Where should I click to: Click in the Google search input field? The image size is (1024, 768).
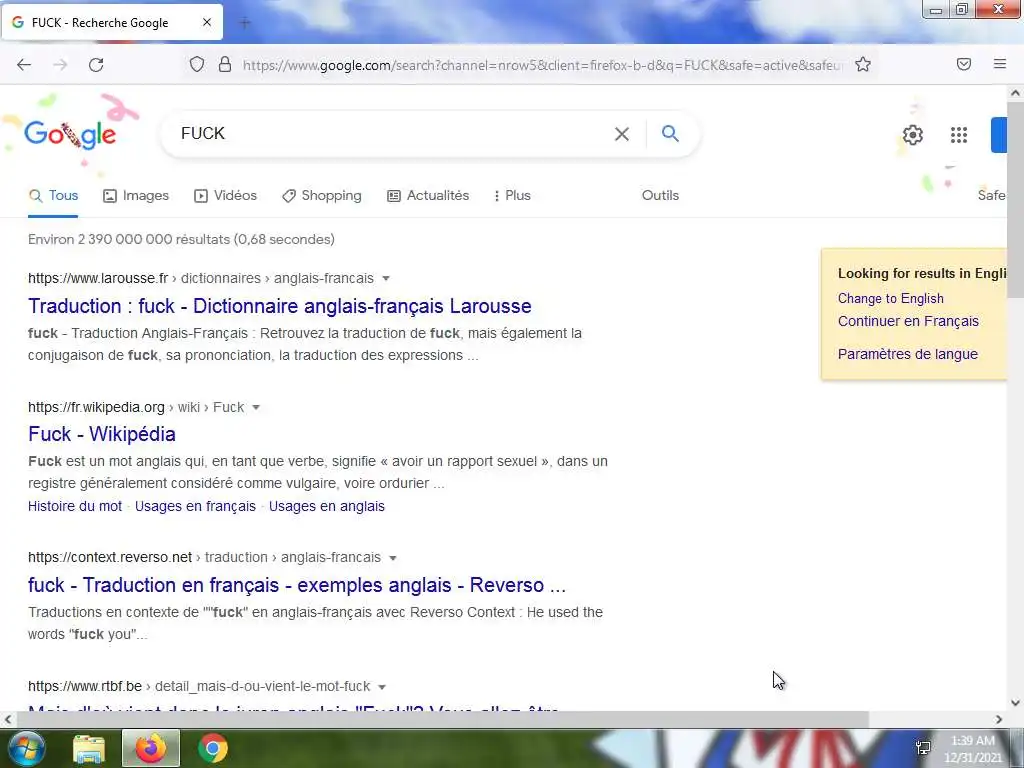tap(392, 133)
